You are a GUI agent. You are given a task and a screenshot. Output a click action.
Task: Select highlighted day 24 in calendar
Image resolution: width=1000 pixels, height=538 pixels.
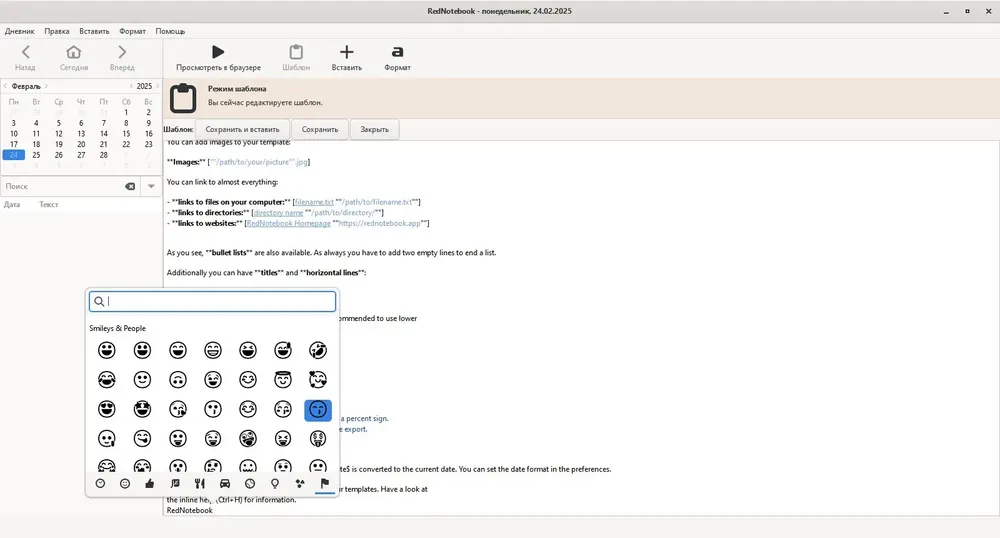[13, 155]
